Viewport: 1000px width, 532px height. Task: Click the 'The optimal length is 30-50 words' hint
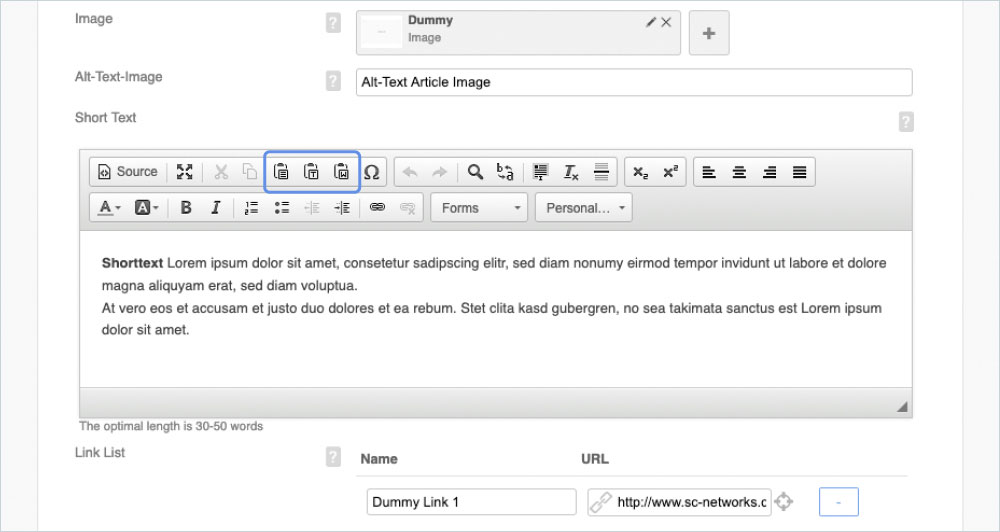[x=171, y=426]
